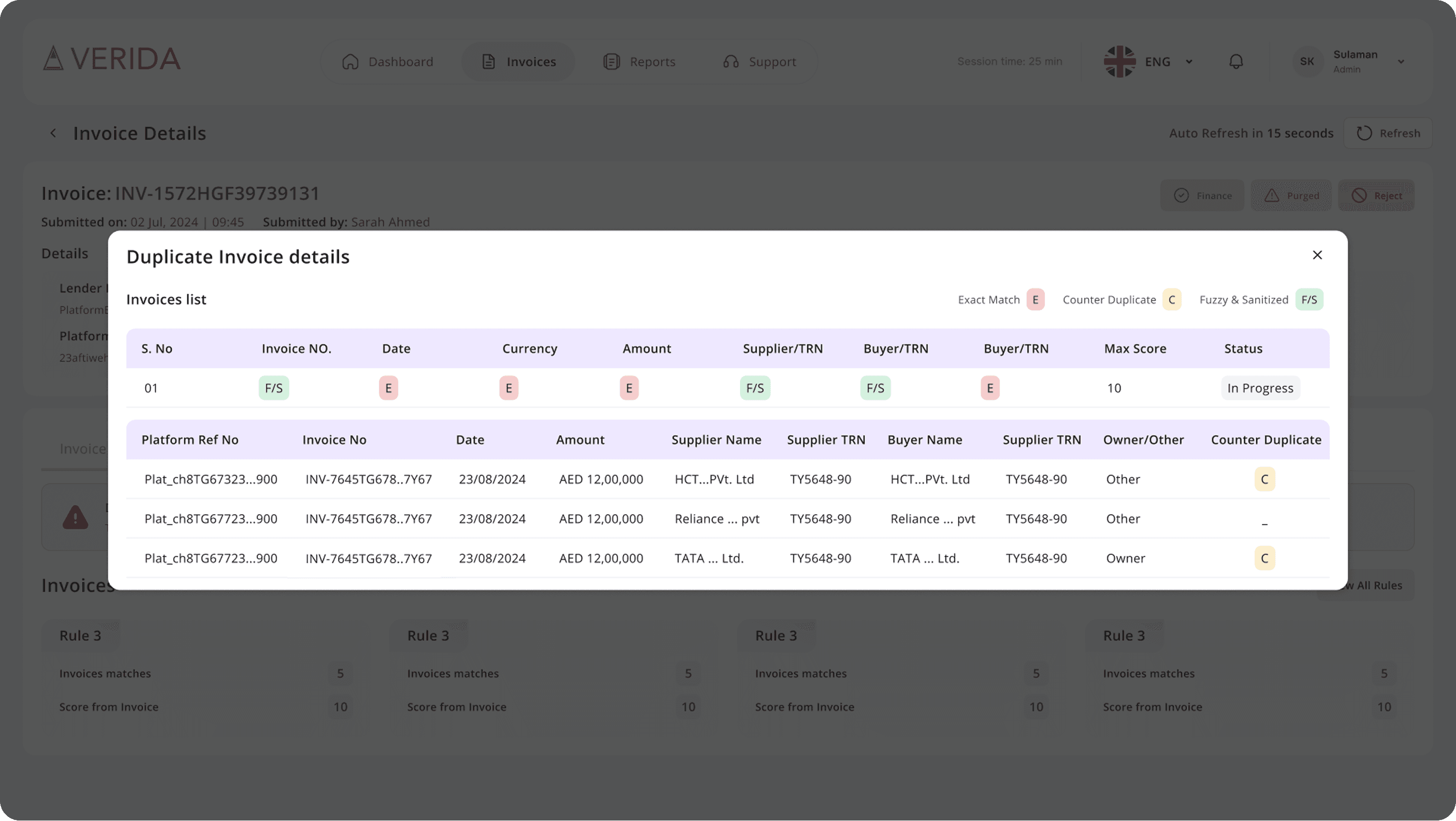Click the C badge in the TATA row
The image size is (1456, 821).
pos(1264,559)
